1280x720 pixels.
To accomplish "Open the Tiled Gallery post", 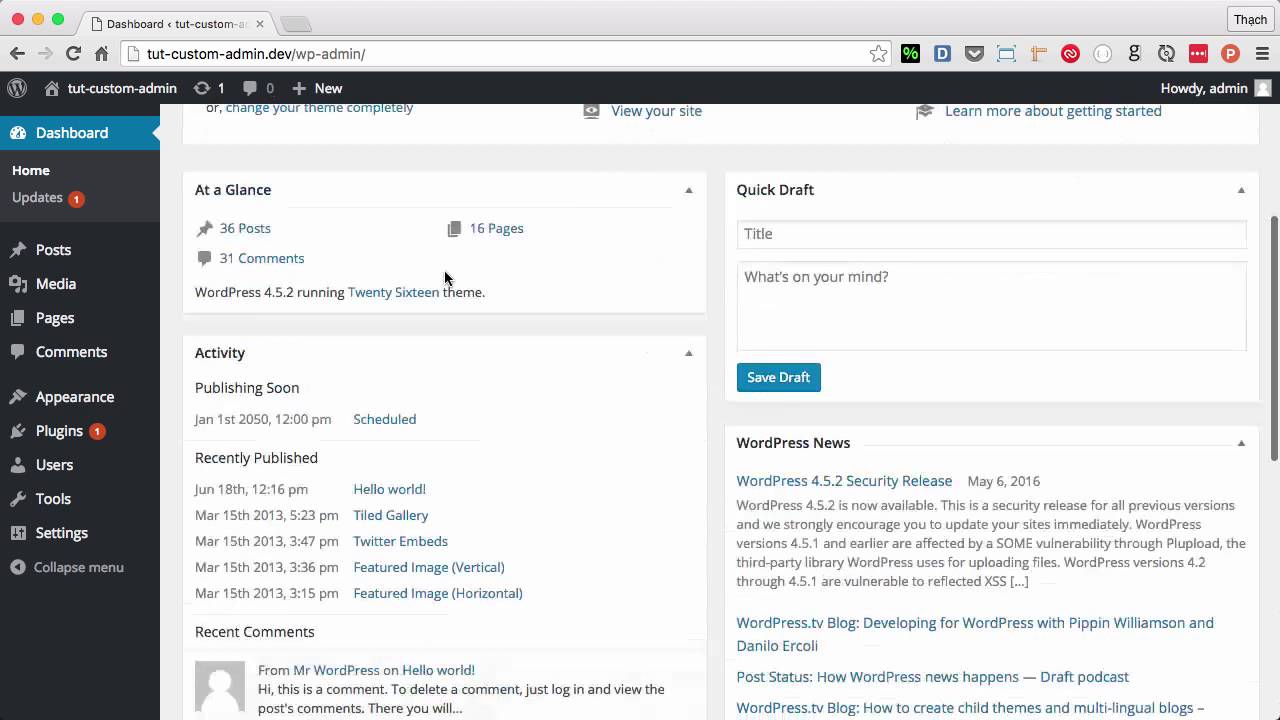I will click(x=390, y=515).
